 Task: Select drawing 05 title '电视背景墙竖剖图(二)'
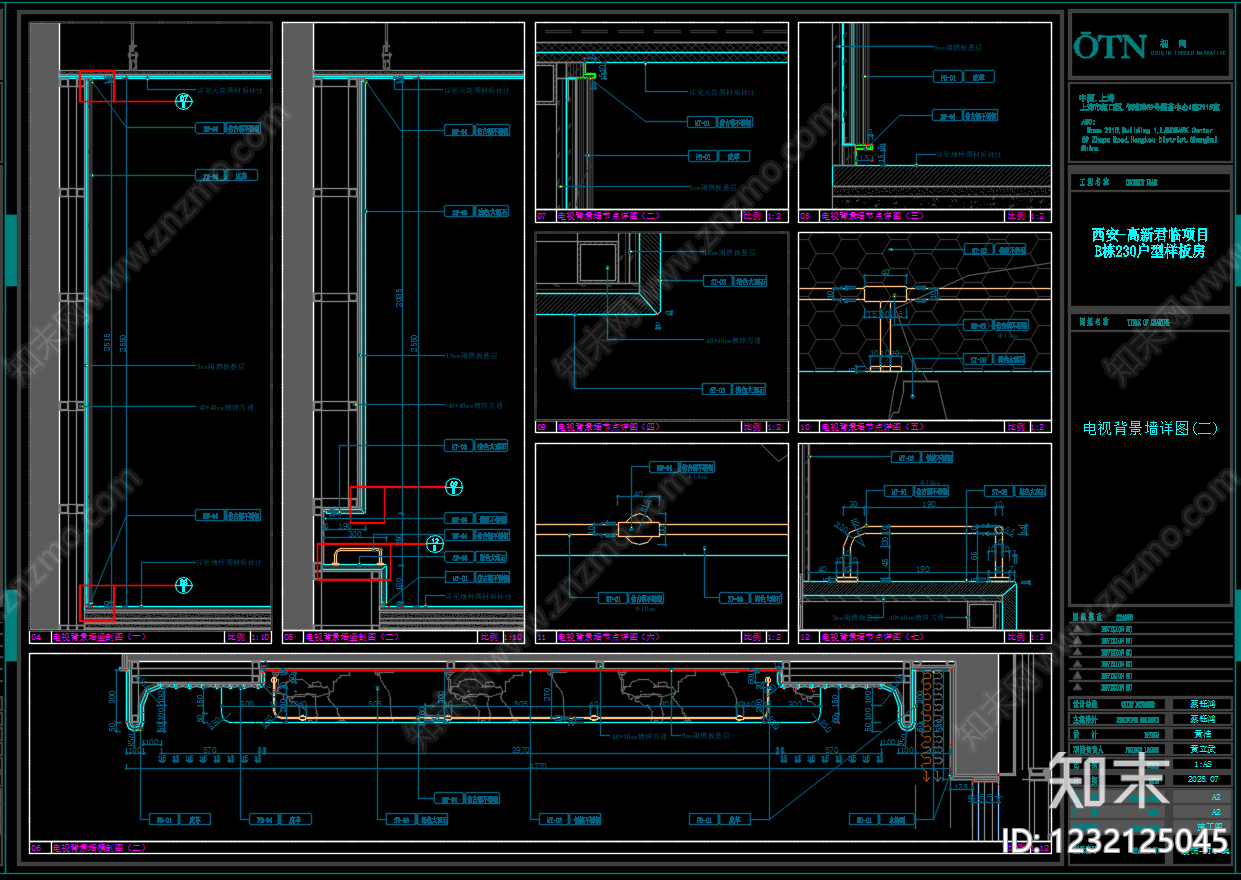click(x=351, y=636)
